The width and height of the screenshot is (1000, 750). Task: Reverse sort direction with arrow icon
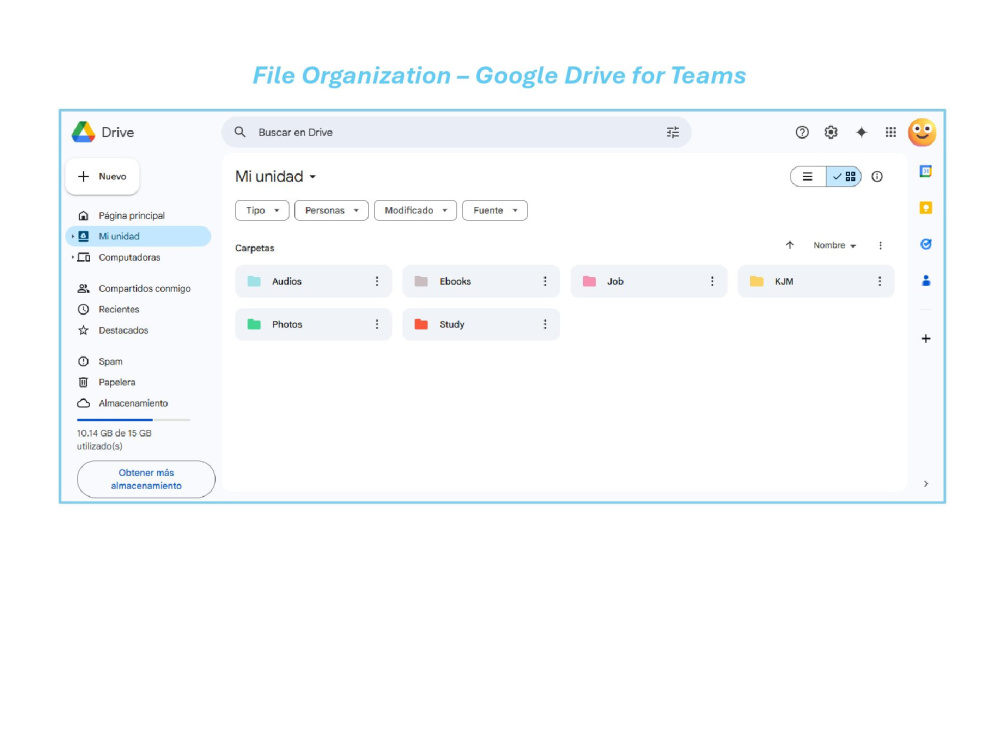click(790, 245)
